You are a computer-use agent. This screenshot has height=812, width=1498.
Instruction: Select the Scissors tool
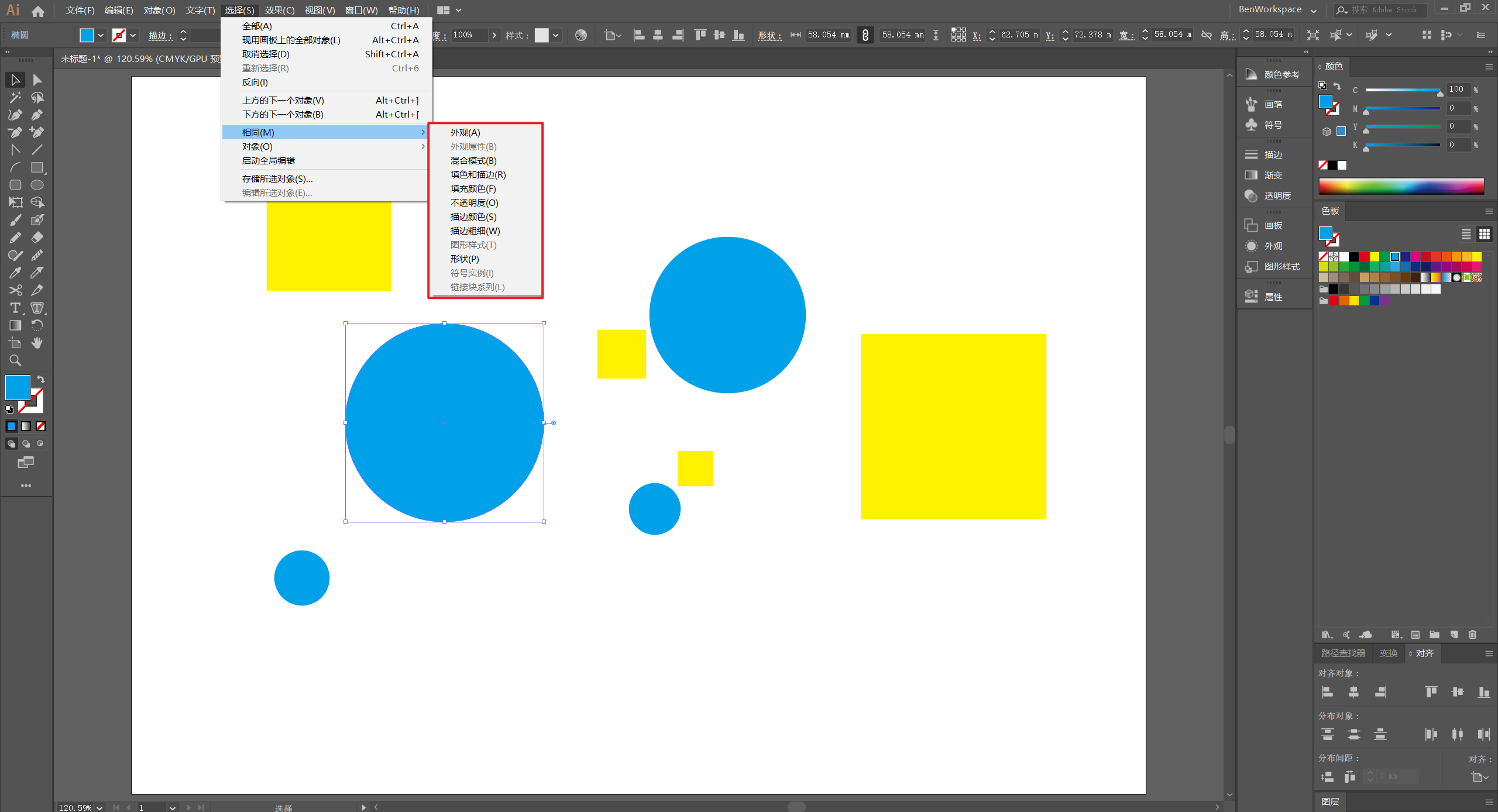[x=15, y=290]
